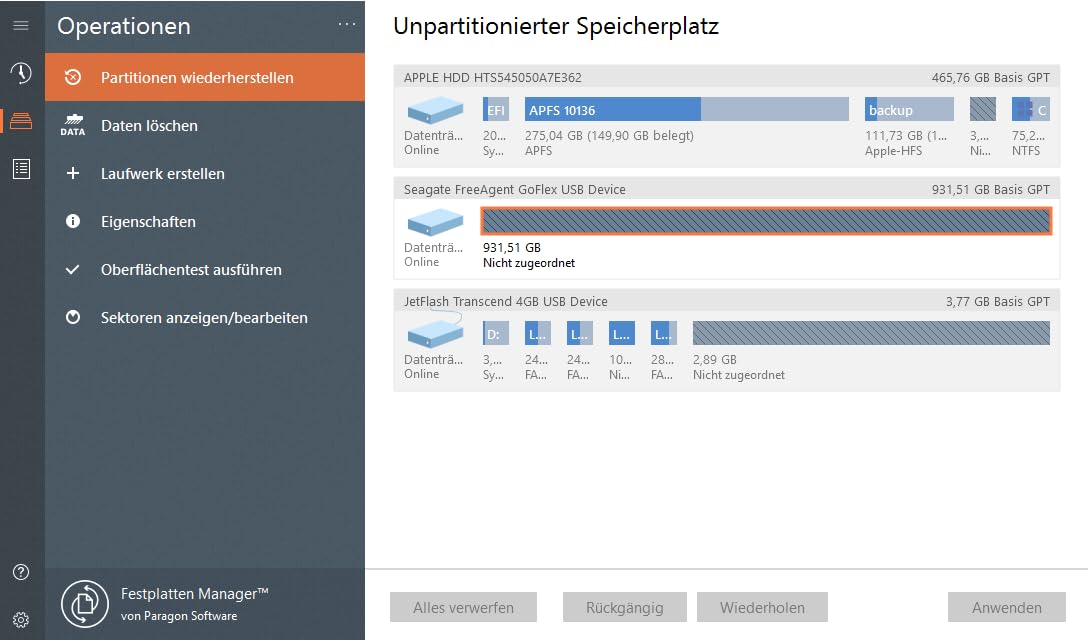Click the Partitionen wiederherstellen restore icon
The image size is (1088, 640).
pyautogui.click(x=73, y=77)
